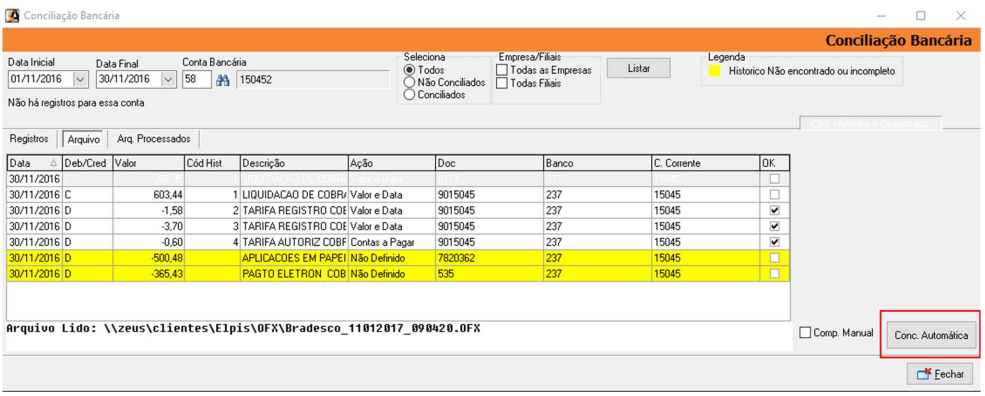Viewport: 985px width, 396px height.
Task: Select the Conciliados radio button
Action: tap(410, 95)
